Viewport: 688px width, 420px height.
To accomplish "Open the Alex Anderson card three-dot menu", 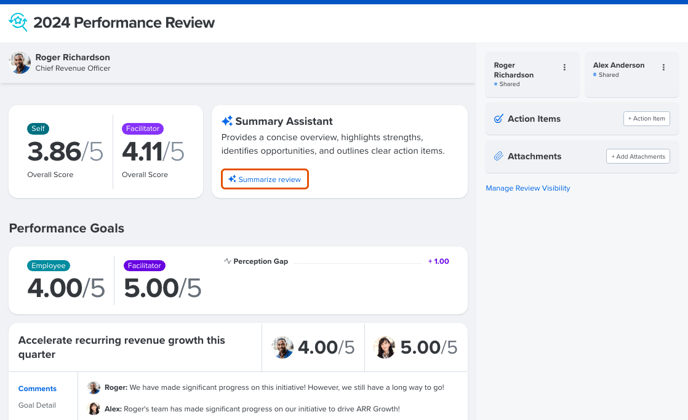I will tap(663, 67).
